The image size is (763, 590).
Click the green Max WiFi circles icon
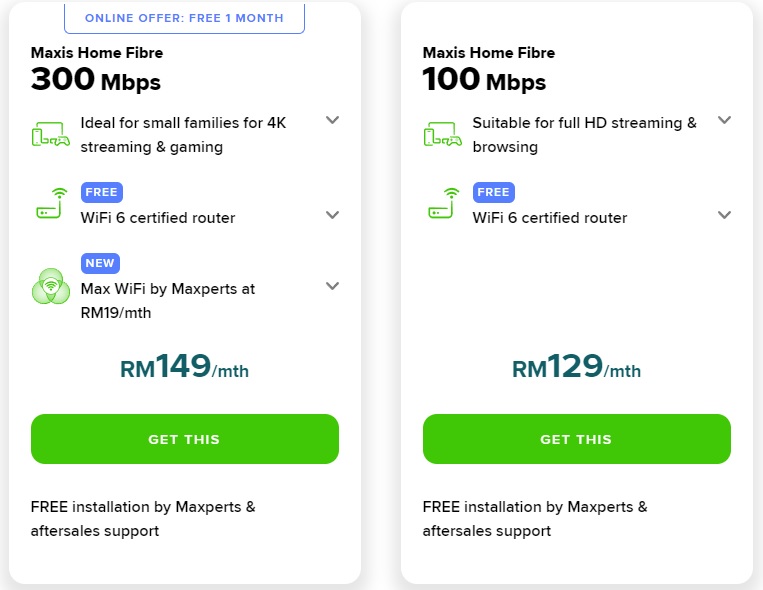[x=51, y=286]
